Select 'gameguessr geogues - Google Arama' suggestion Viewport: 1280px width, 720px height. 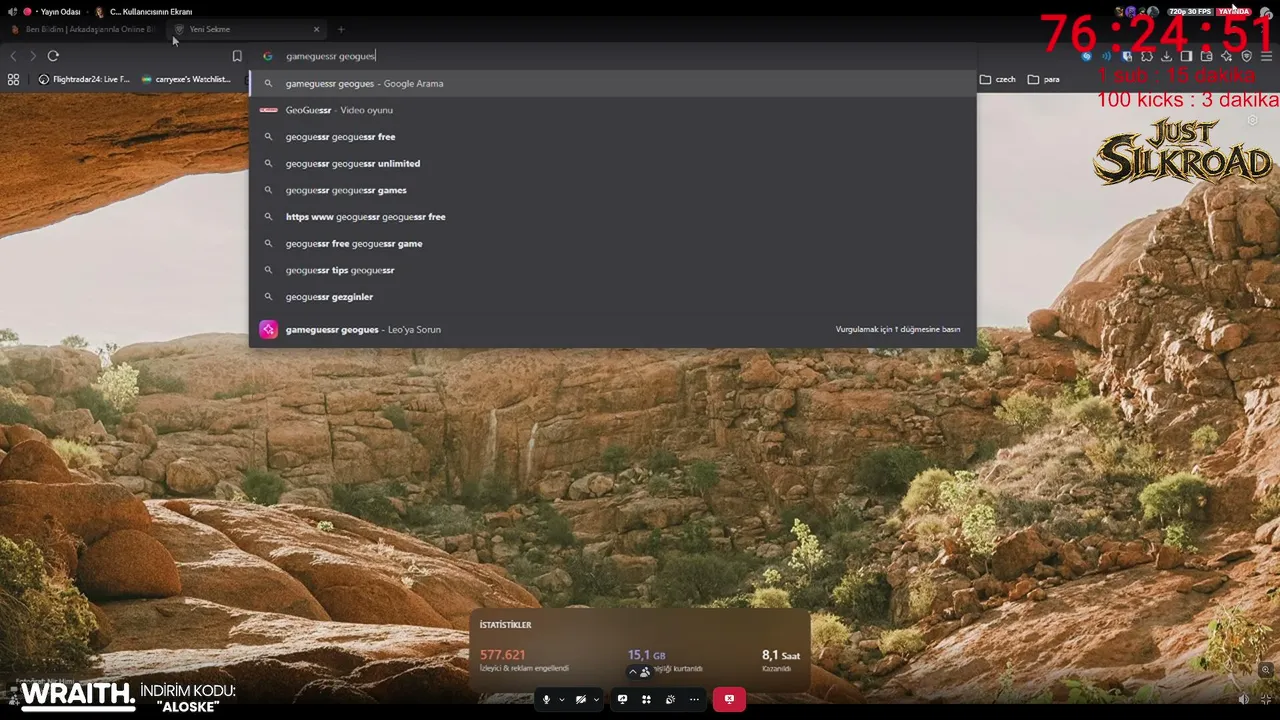612,83
